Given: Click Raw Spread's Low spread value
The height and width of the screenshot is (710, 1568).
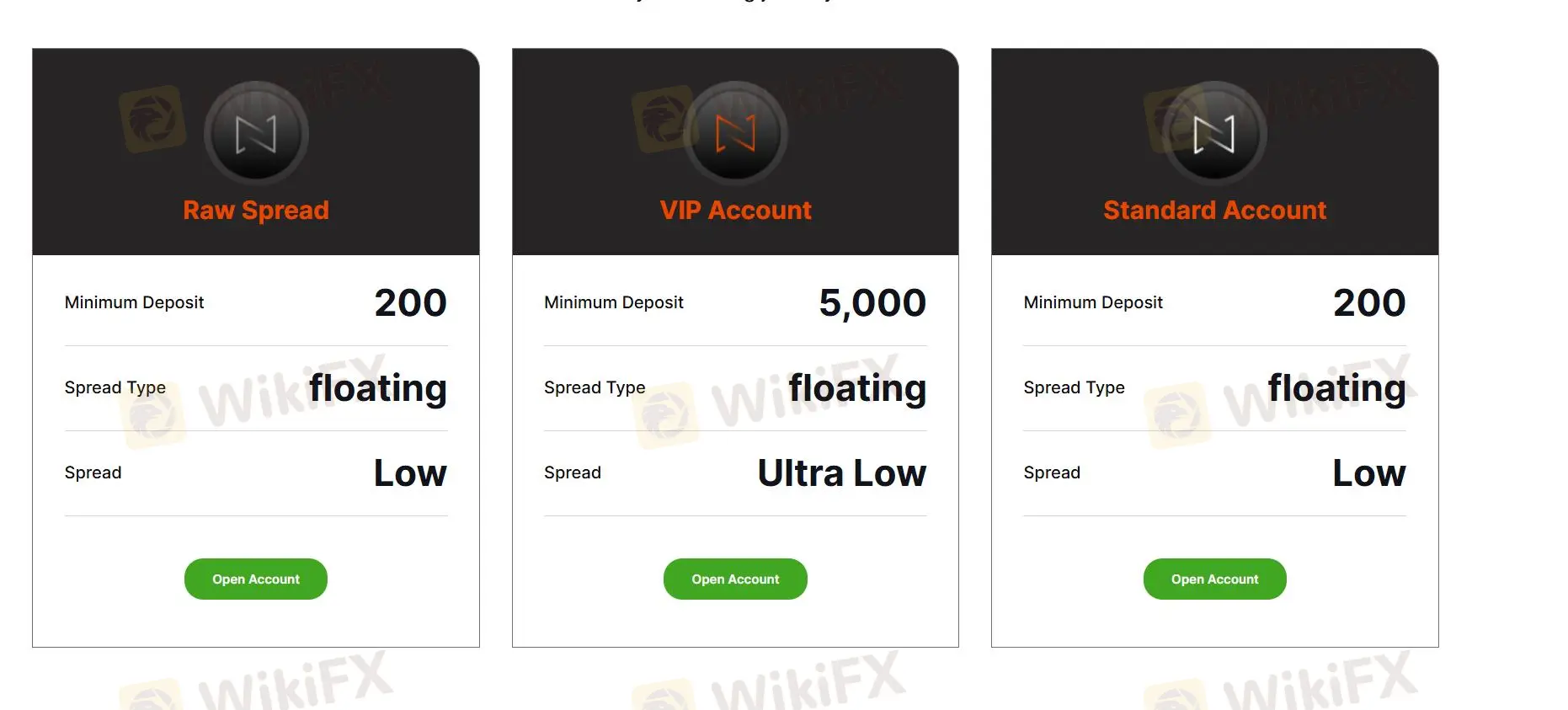Looking at the screenshot, I should 410,473.
